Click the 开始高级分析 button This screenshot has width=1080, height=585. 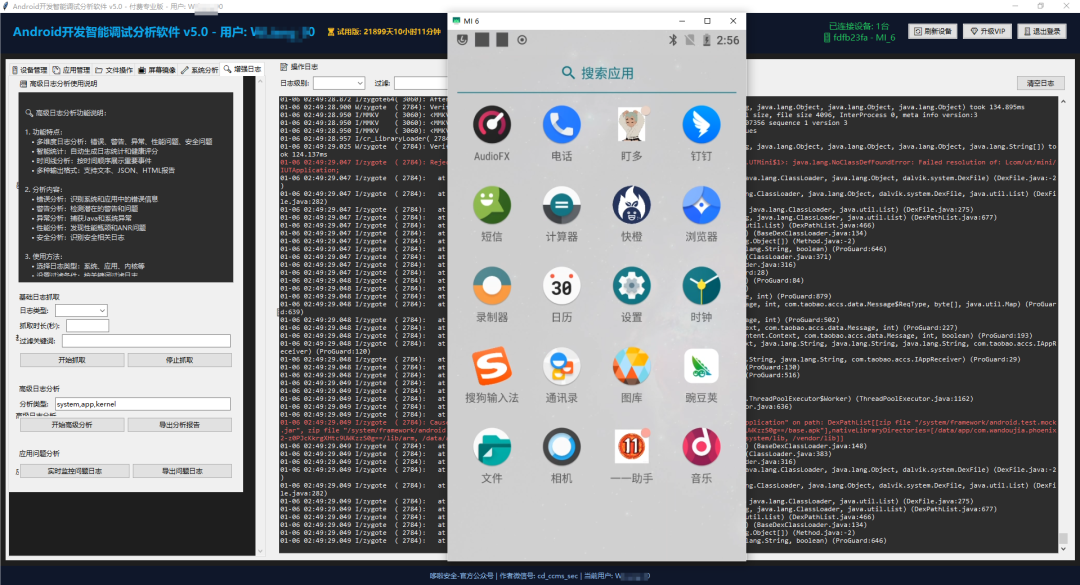pyautogui.click(x=72, y=425)
